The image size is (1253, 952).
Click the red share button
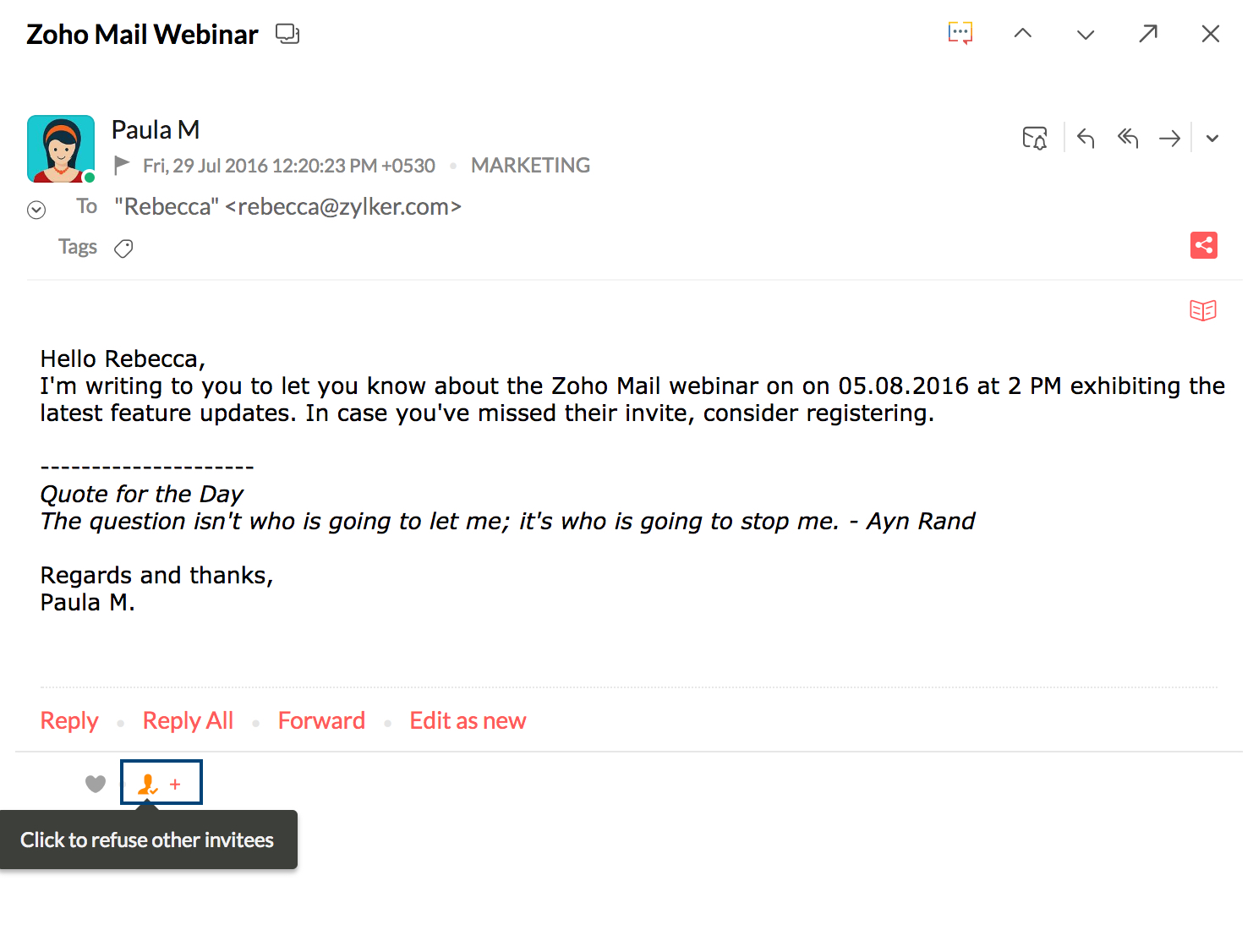[x=1204, y=245]
